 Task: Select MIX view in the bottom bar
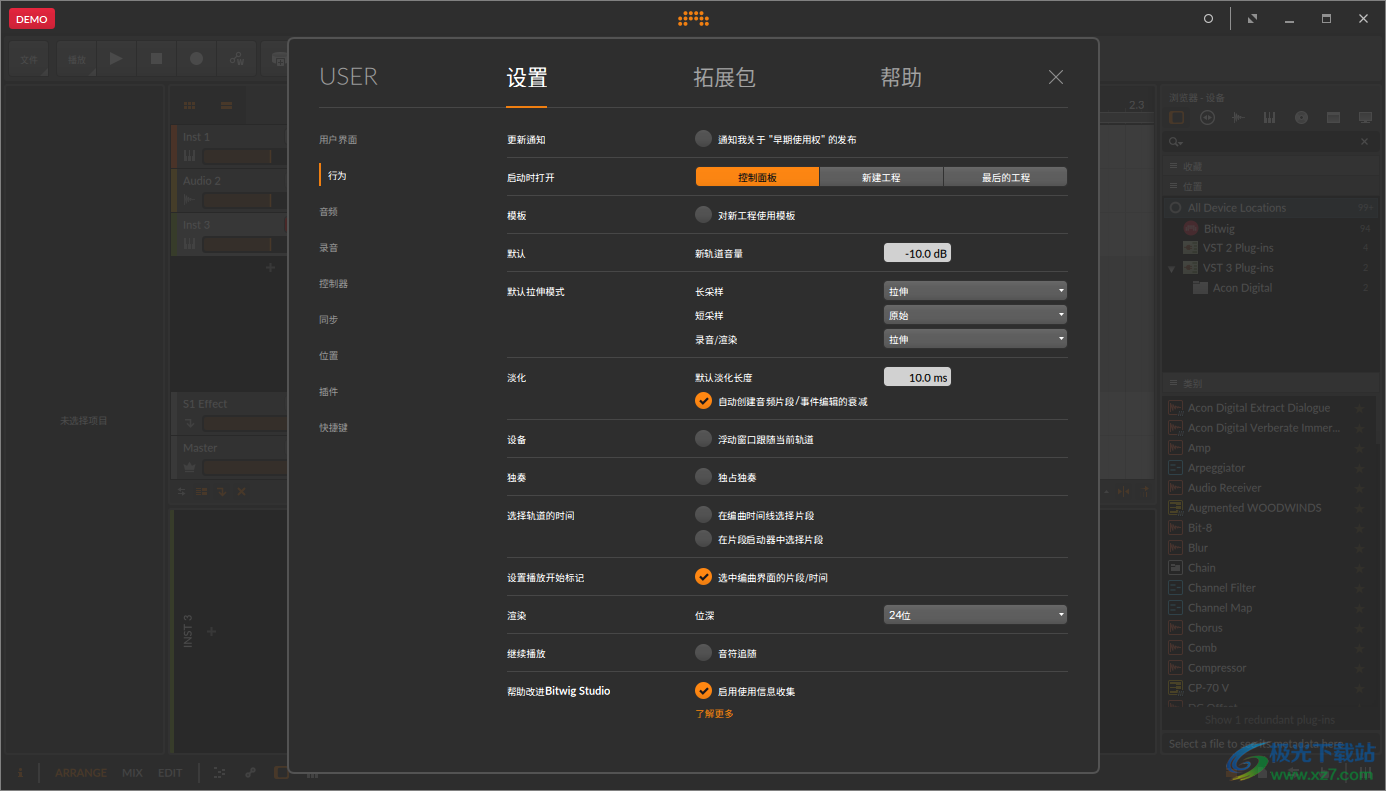click(x=131, y=772)
